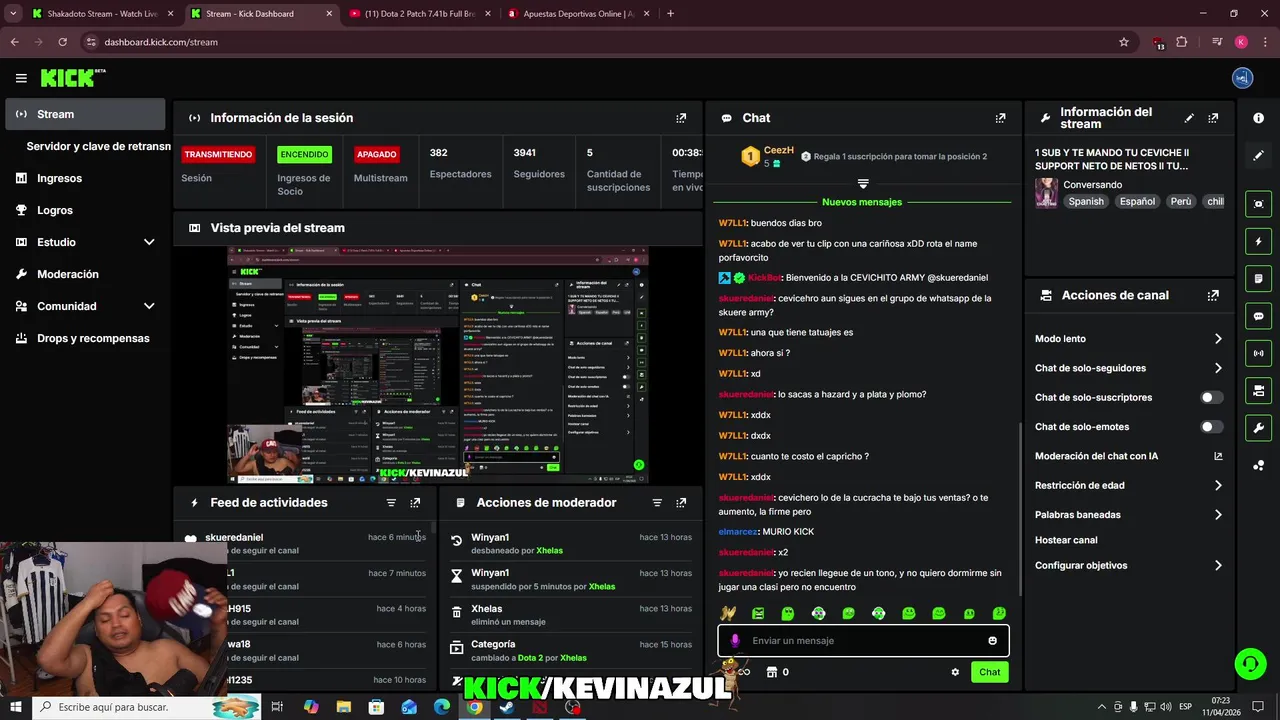This screenshot has width=1280, height=720.
Task: Open the user avatar at top right
Action: [1242, 78]
